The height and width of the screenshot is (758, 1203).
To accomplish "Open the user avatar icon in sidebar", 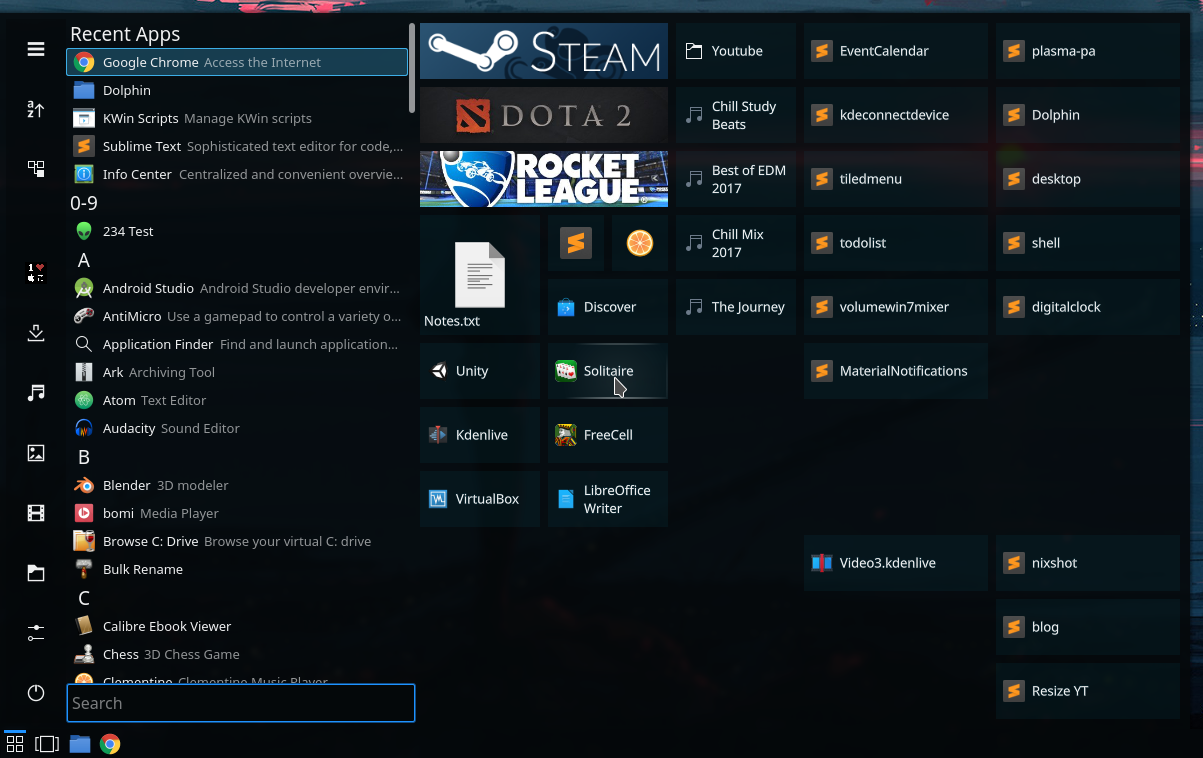I will coord(36,273).
